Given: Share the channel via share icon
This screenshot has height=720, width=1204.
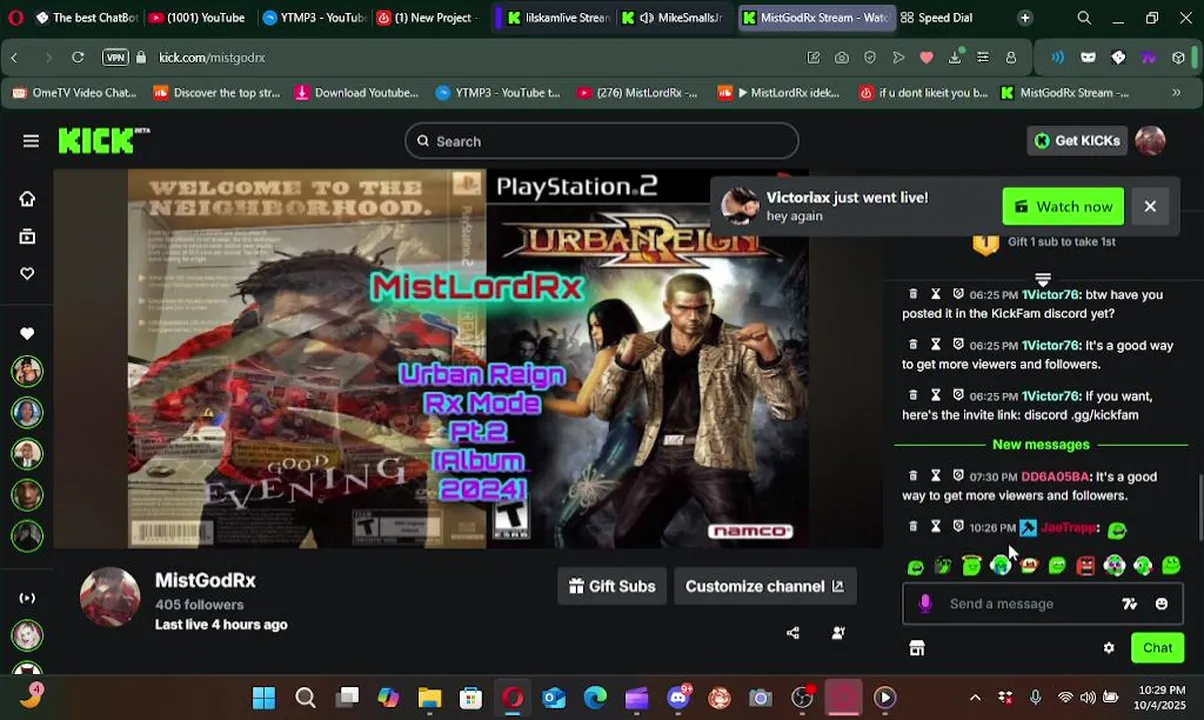Looking at the screenshot, I should [x=793, y=632].
